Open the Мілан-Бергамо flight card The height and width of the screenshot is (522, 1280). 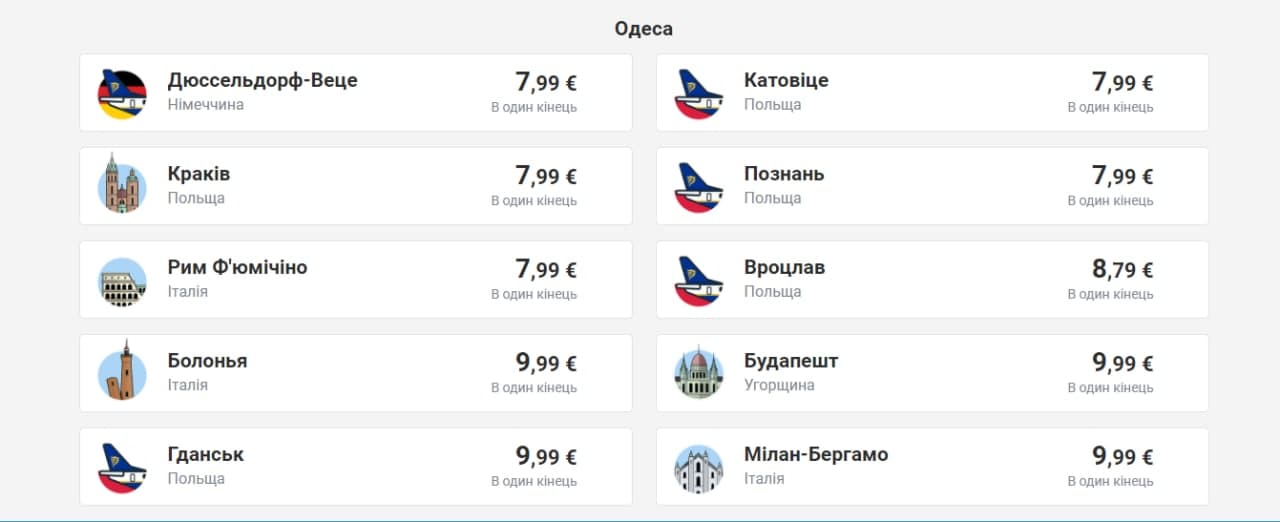(932, 467)
